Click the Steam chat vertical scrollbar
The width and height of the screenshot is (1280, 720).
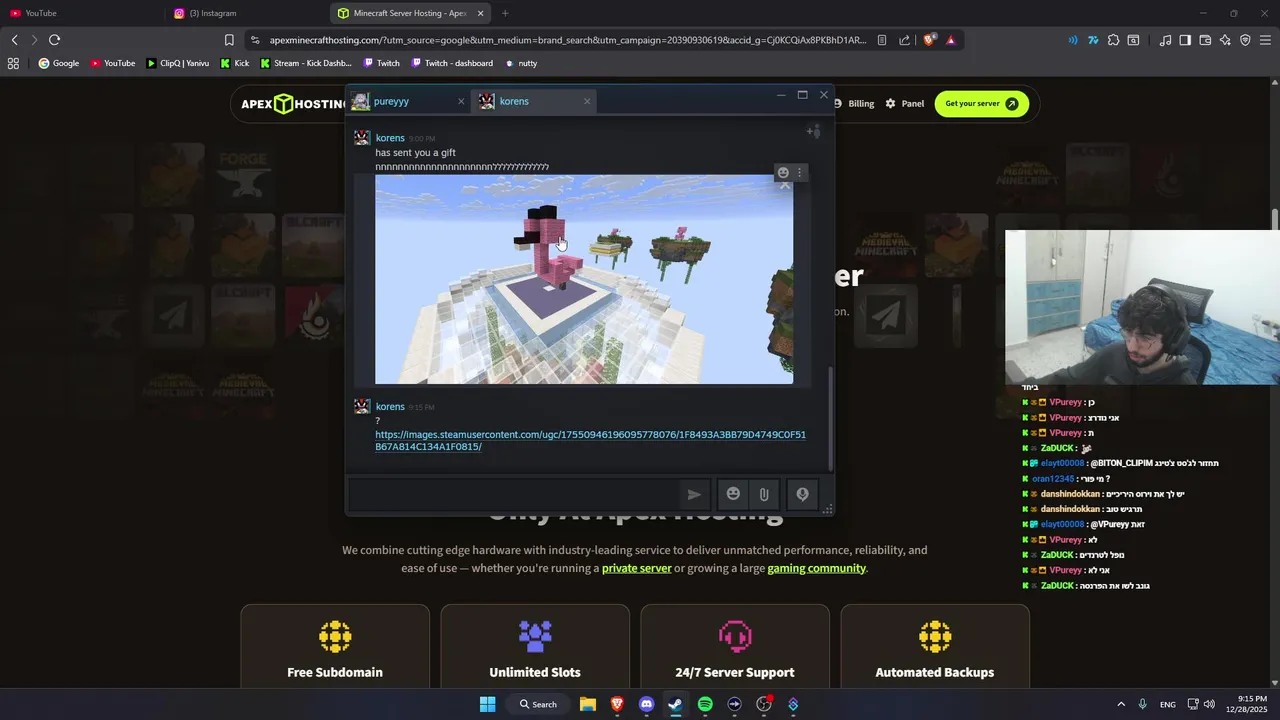click(x=829, y=418)
